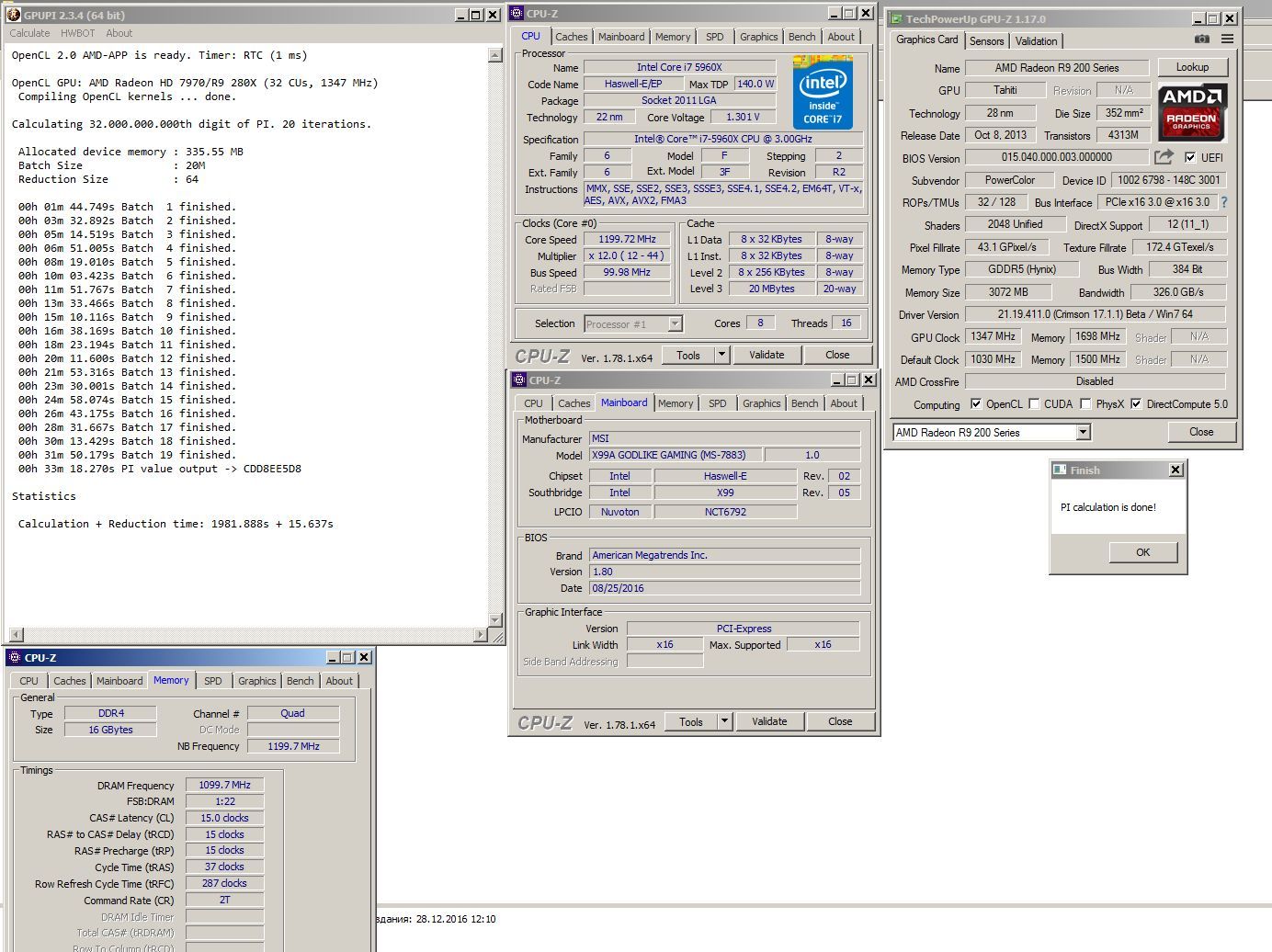The width and height of the screenshot is (1272, 952).
Task: Click the PI value output line CDD8EE5D8
Action: [x=160, y=469]
